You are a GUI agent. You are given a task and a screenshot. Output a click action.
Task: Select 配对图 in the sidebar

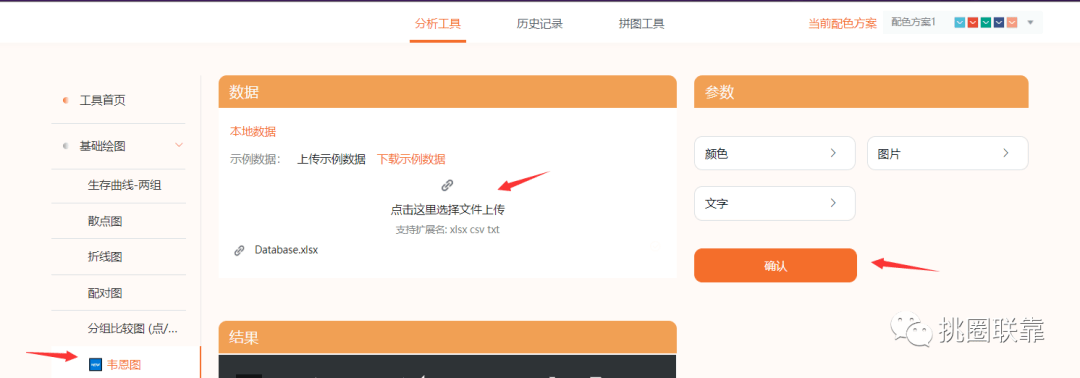coord(105,293)
